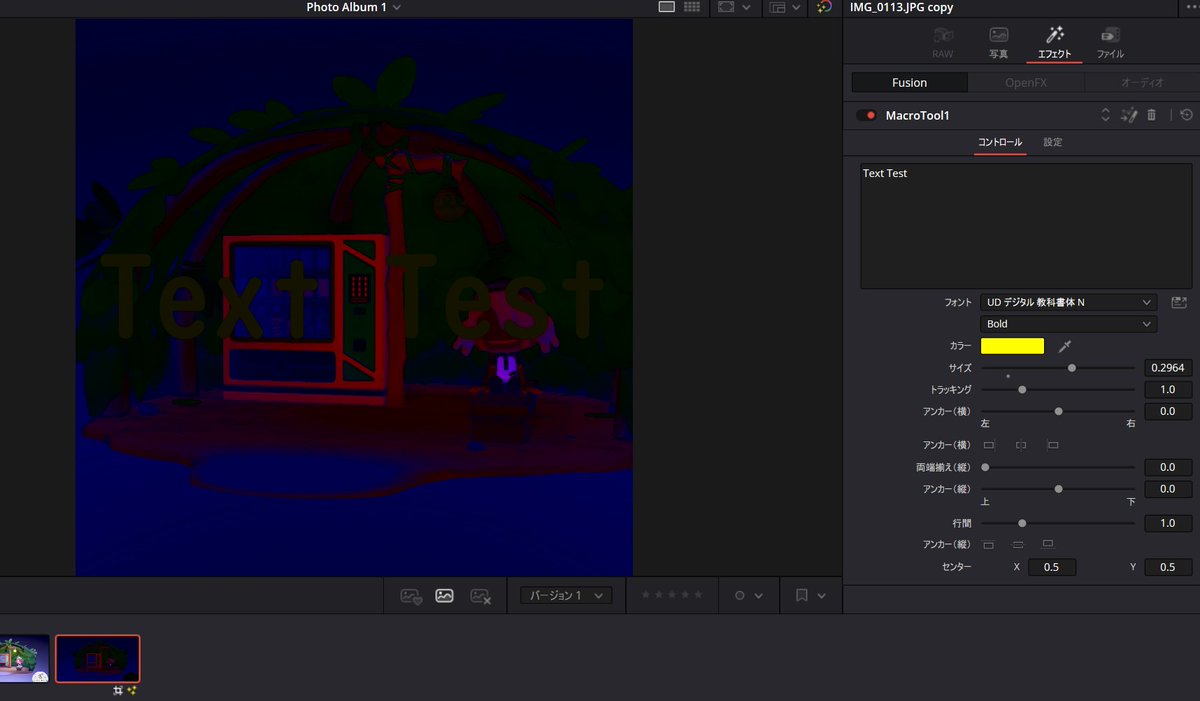This screenshot has width=1200, height=701.
Task: Toggle the MacroTool1 enable switch
Action: point(866,116)
